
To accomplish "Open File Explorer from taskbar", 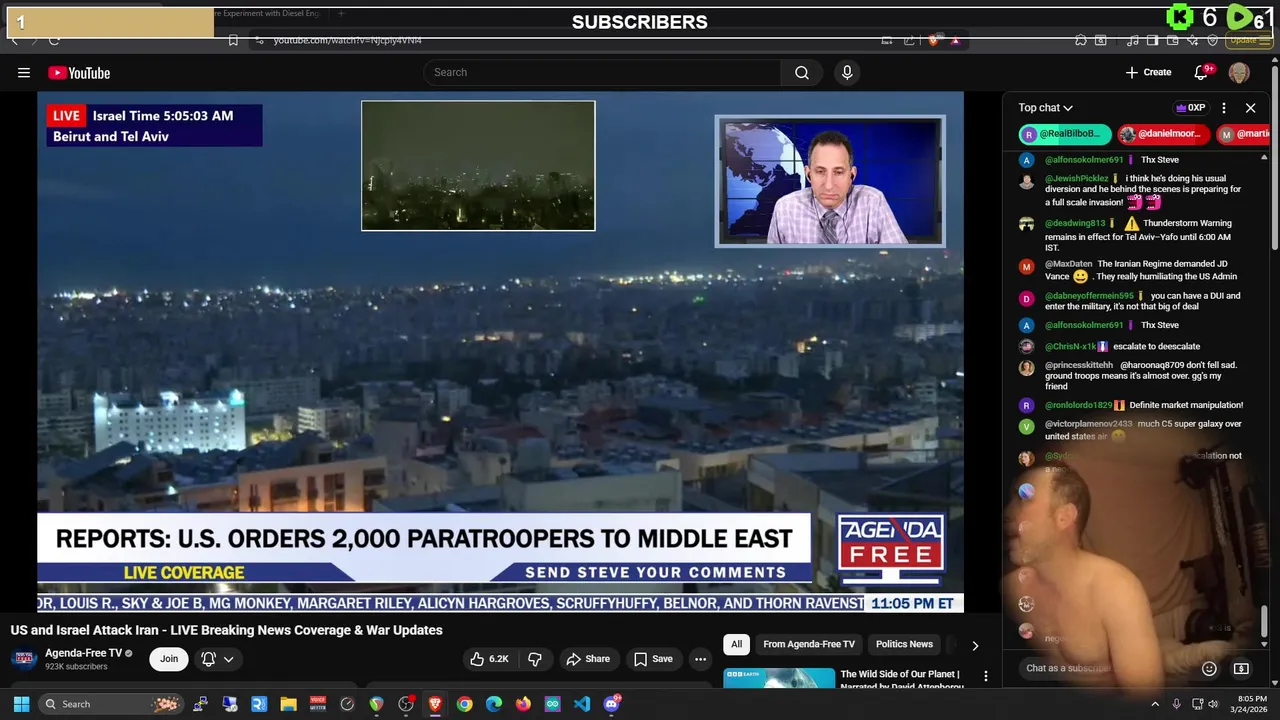I will (288, 704).
